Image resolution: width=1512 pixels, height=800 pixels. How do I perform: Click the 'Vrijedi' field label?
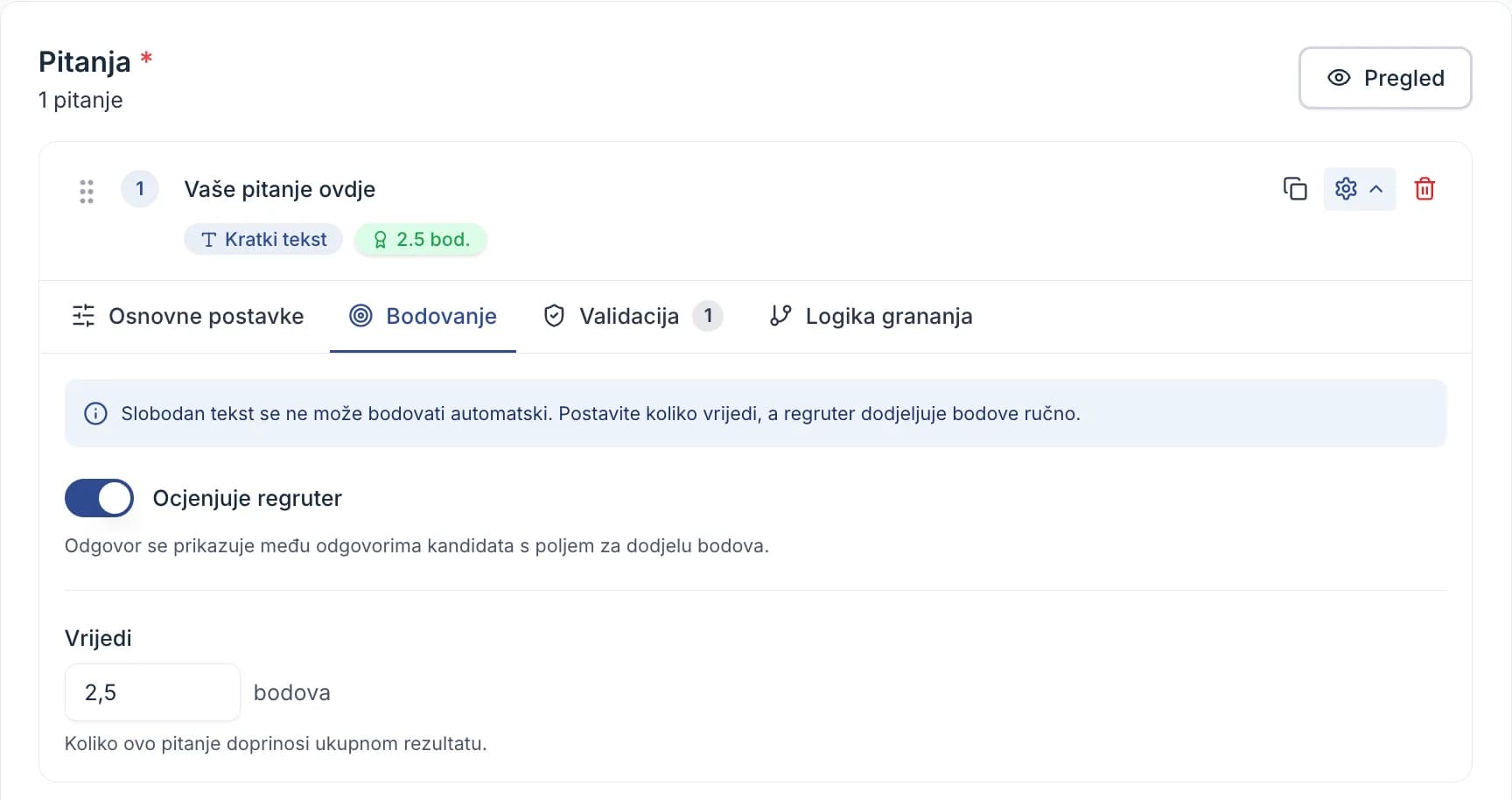pos(98,638)
